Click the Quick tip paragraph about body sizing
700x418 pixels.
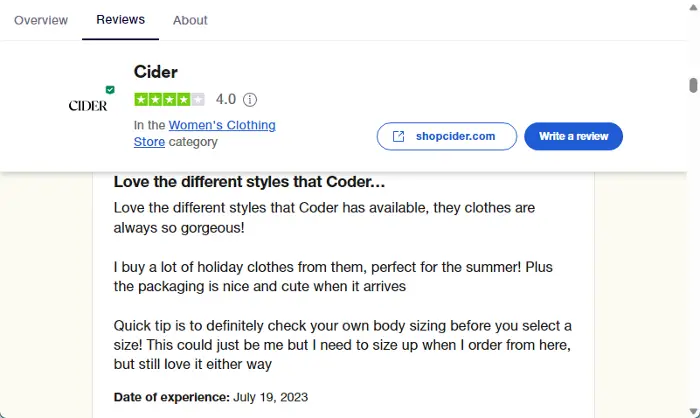pos(342,344)
